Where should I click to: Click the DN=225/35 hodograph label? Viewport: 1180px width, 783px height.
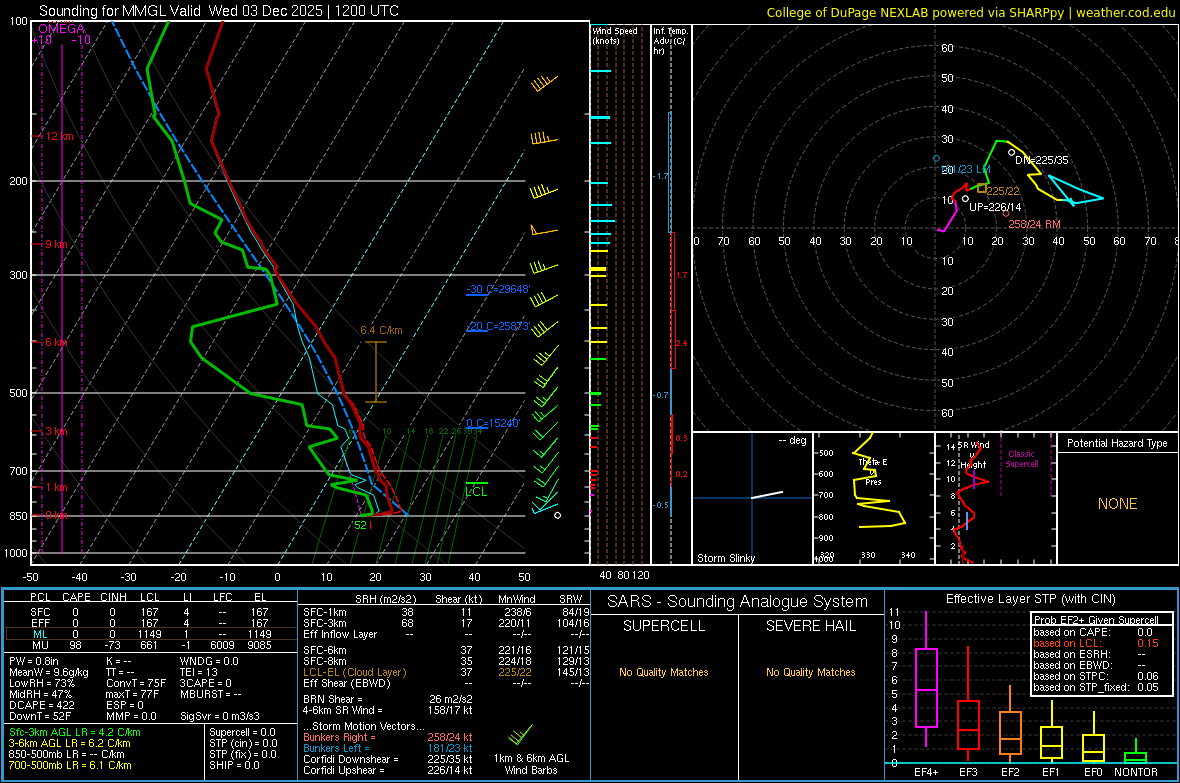[1042, 160]
